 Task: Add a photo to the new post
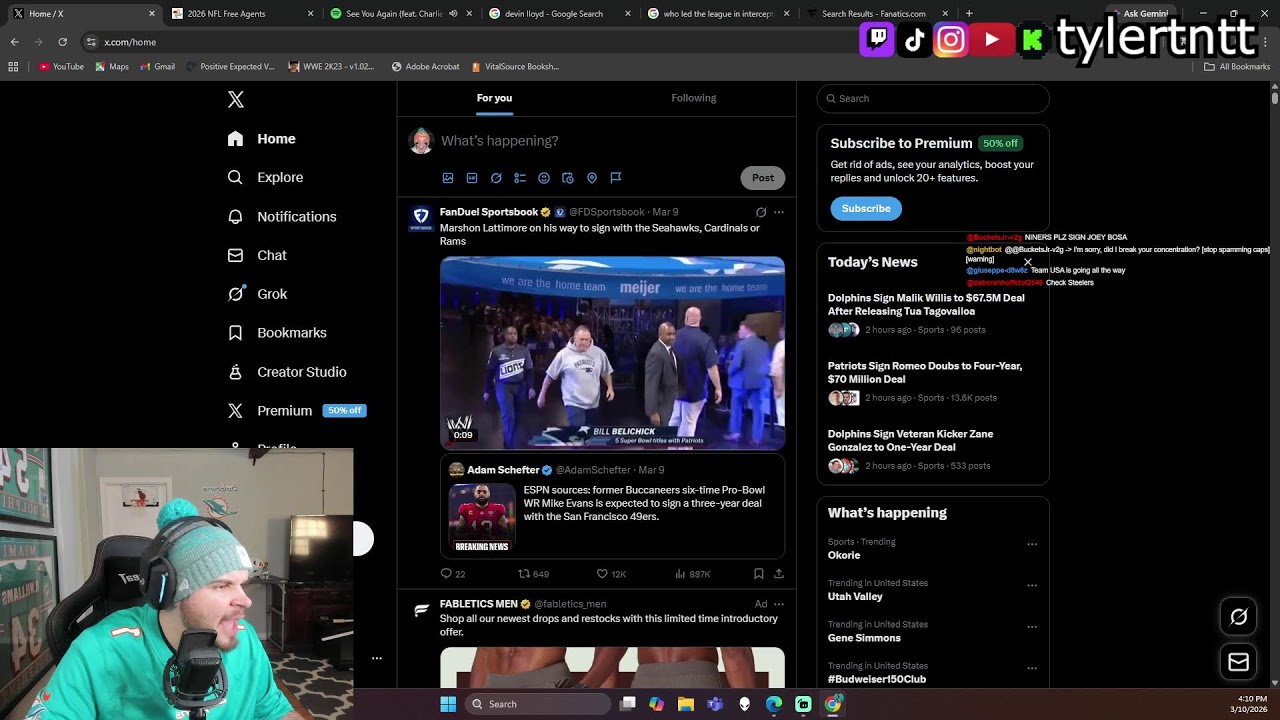click(x=448, y=178)
